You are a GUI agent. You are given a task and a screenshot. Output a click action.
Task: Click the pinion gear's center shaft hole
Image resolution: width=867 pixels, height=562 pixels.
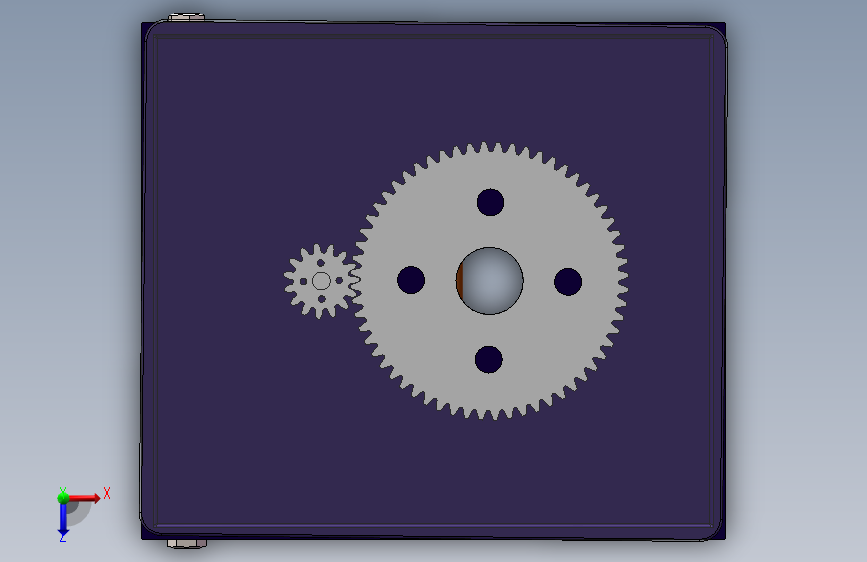click(x=321, y=281)
